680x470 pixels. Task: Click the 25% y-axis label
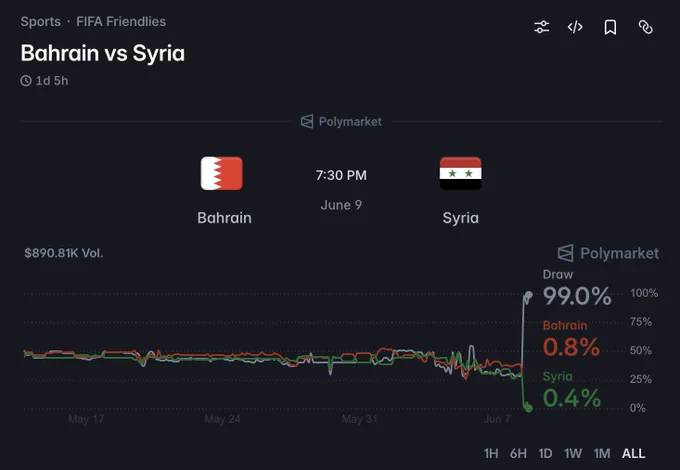(x=641, y=379)
